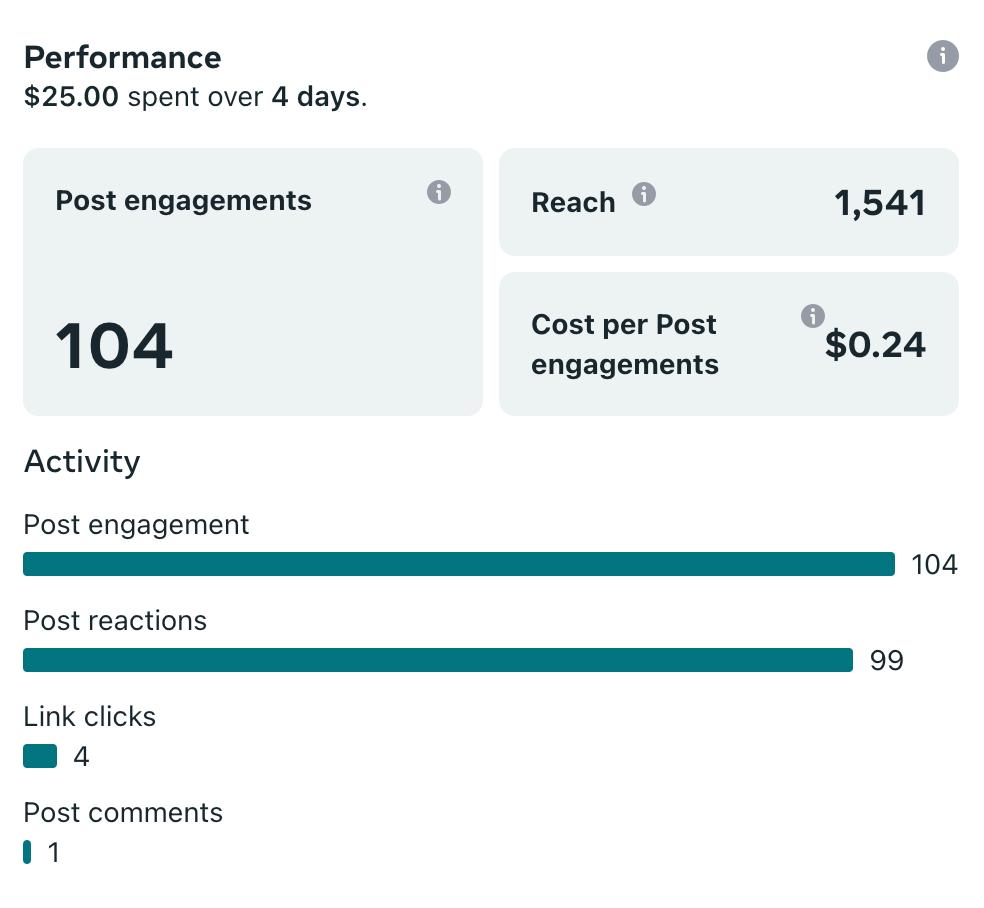Click the Link clicks label
Viewport: 984px width, 908px height.
click(90, 716)
